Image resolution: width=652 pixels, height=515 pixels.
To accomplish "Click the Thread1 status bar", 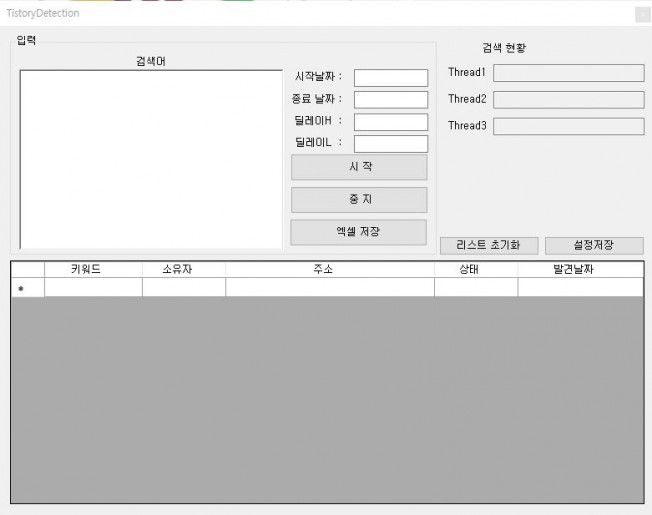I will click(x=568, y=73).
